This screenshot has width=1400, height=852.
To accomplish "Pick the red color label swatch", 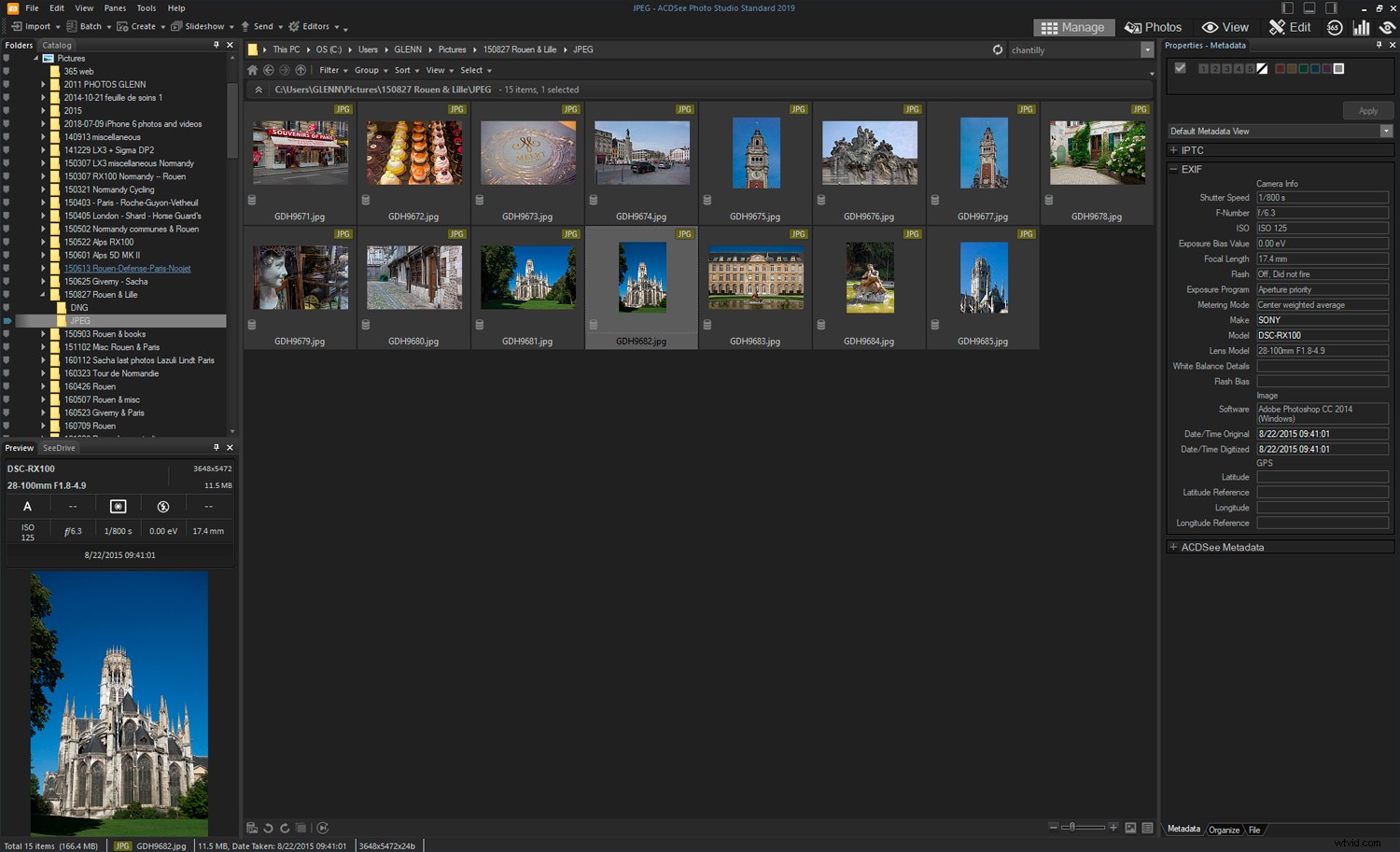I will point(1281,68).
